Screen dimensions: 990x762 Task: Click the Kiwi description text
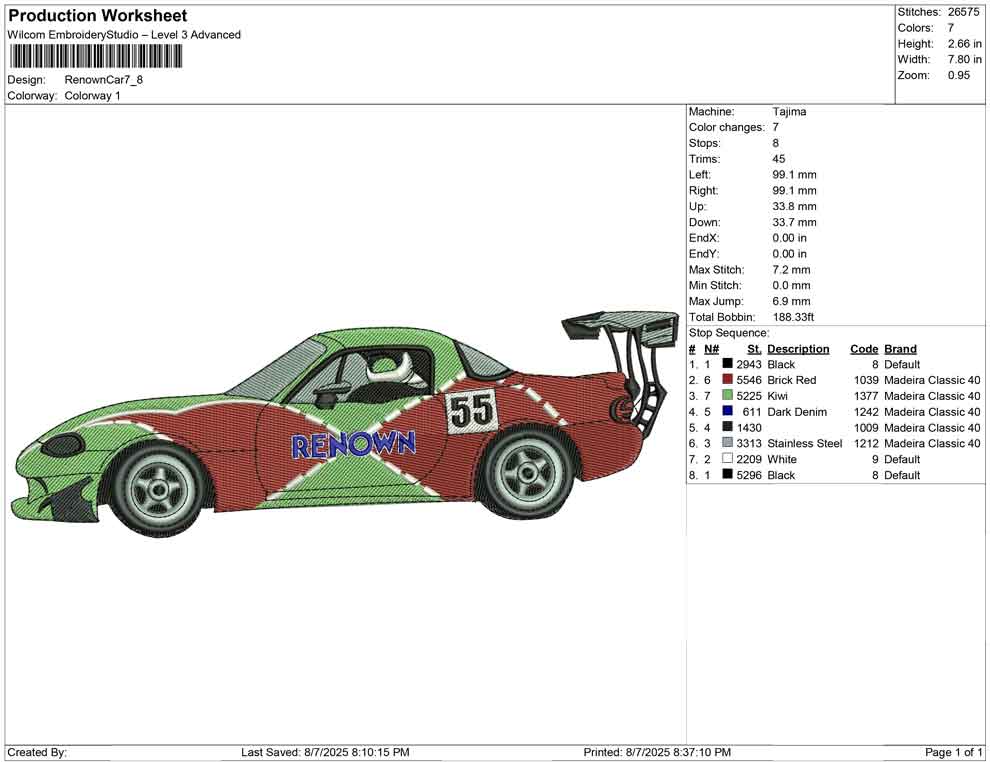pyautogui.click(x=777, y=396)
